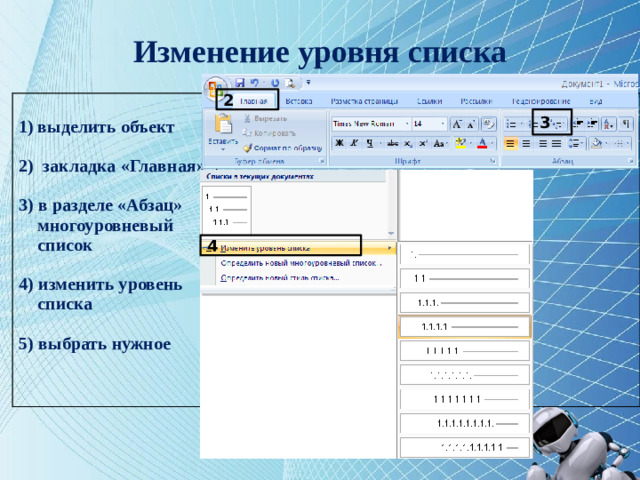Toggle bold Ж formatting
This screenshot has height=480, width=640.
pyautogui.click(x=340, y=143)
